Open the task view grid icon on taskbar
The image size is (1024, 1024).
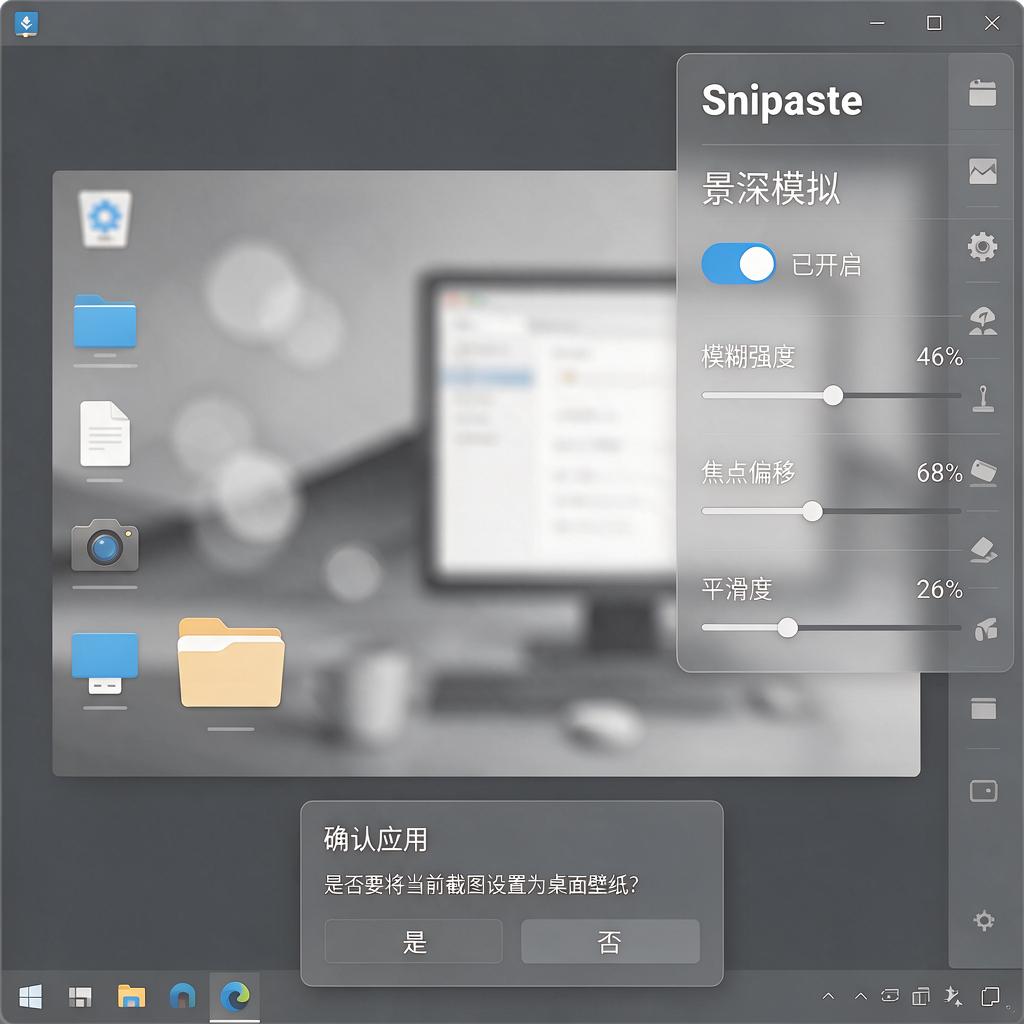tap(80, 997)
